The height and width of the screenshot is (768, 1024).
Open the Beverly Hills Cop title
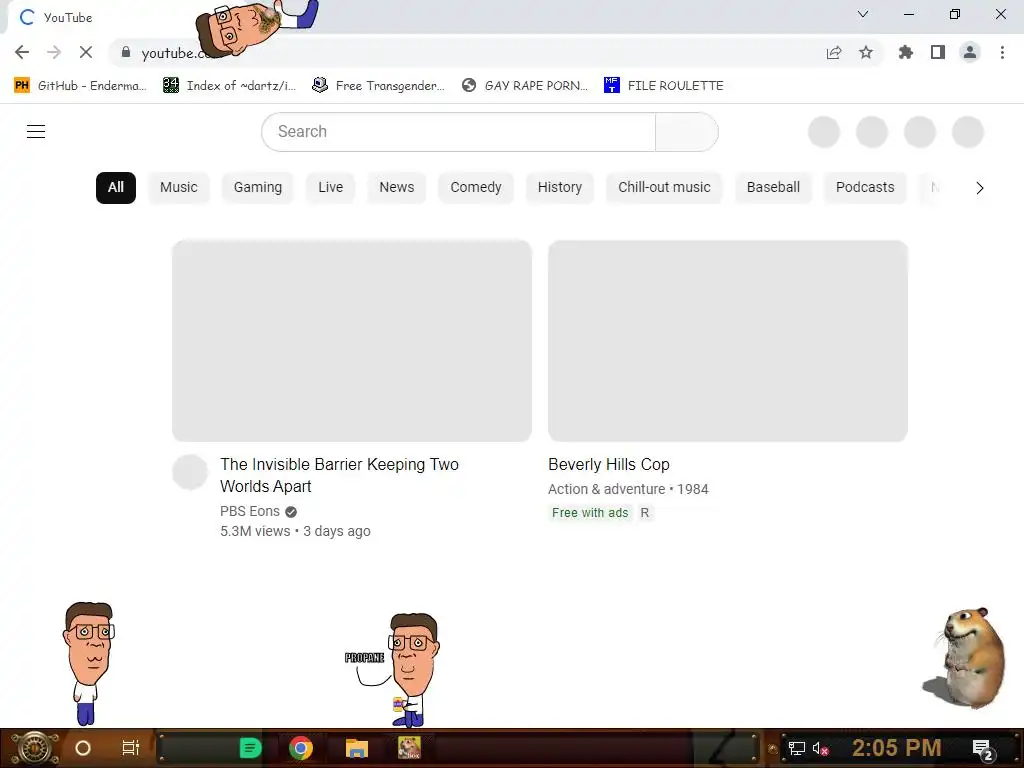(x=609, y=464)
